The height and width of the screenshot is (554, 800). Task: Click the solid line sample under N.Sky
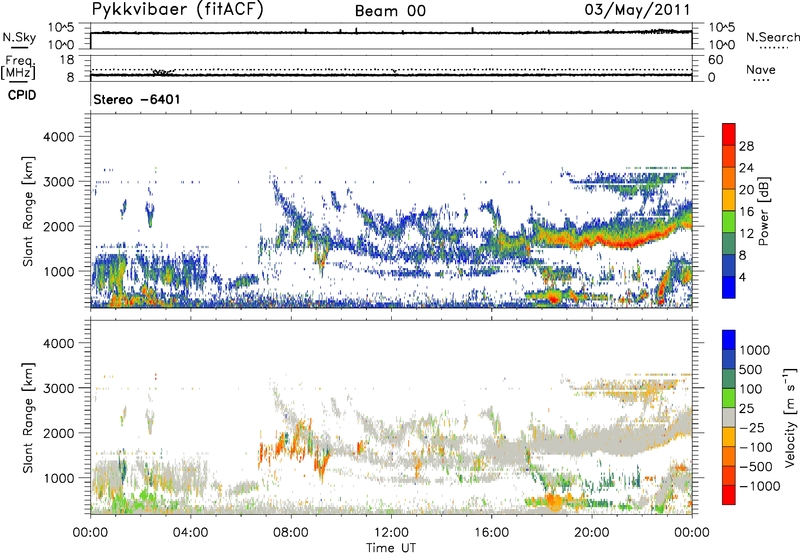[x=19, y=47]
